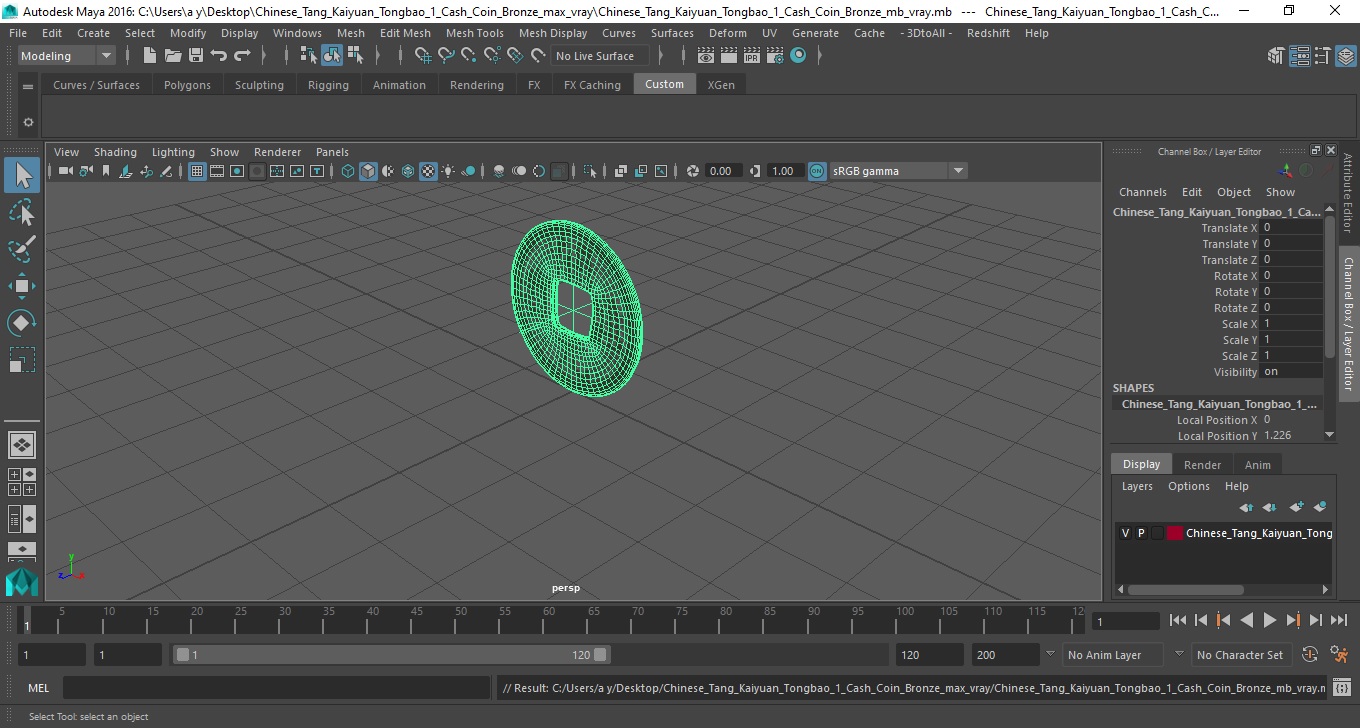Go to start of playback range button
The image size is (1360, 728).
[1178, 620]
